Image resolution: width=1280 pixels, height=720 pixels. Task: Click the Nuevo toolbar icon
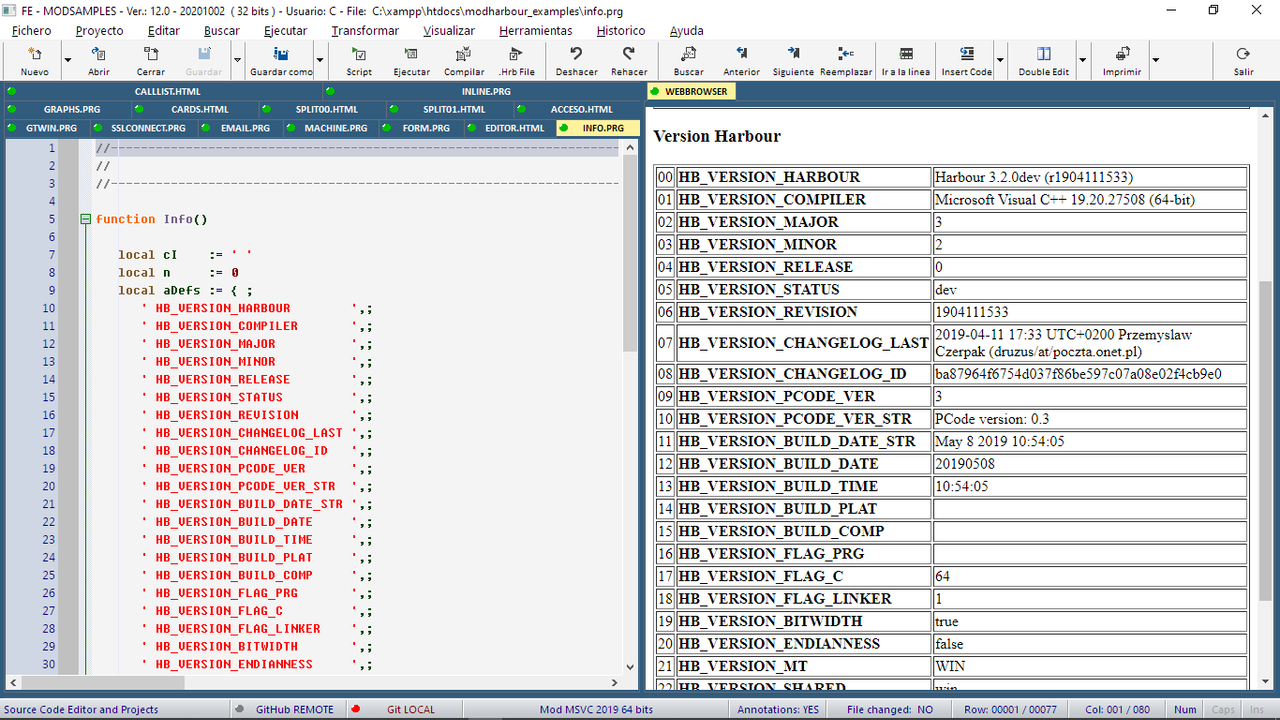point(34,60)
